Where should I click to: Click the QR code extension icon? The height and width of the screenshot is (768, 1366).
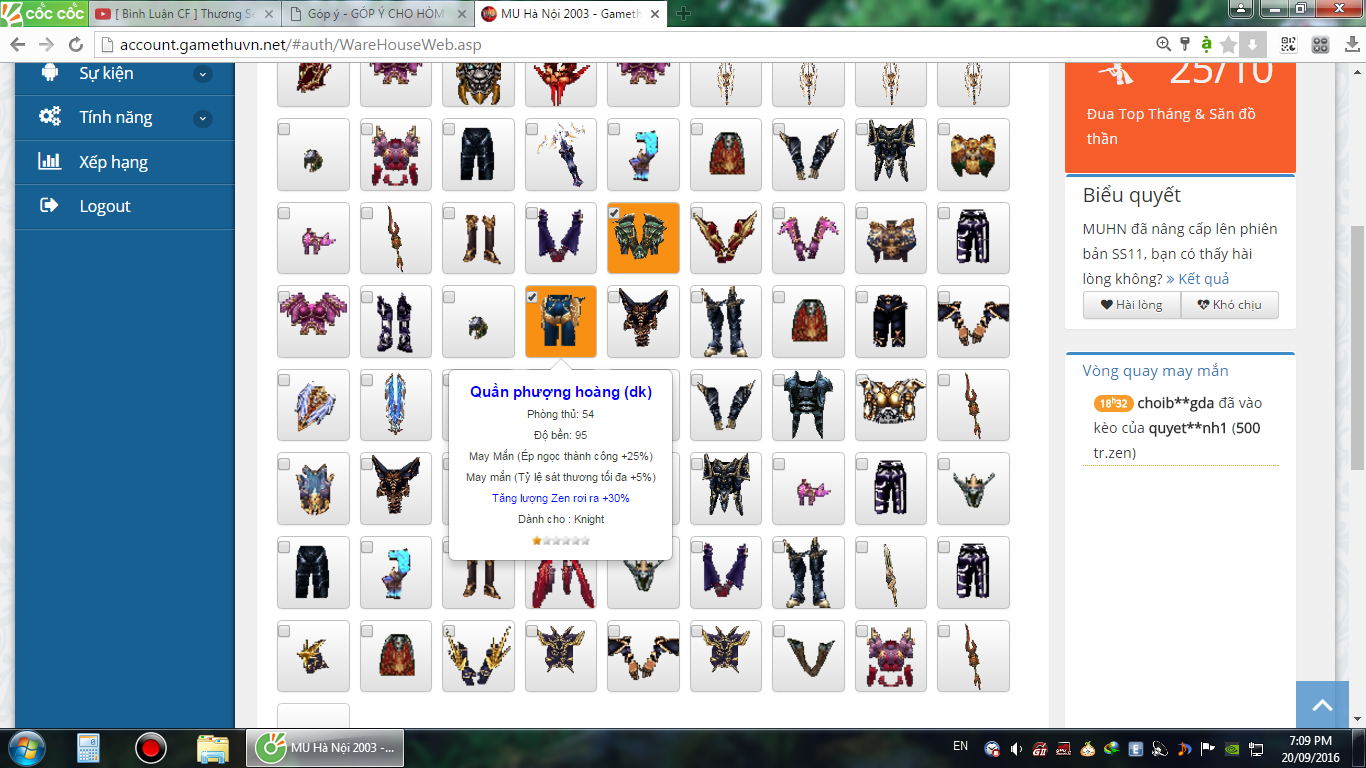pos(1288,45)
